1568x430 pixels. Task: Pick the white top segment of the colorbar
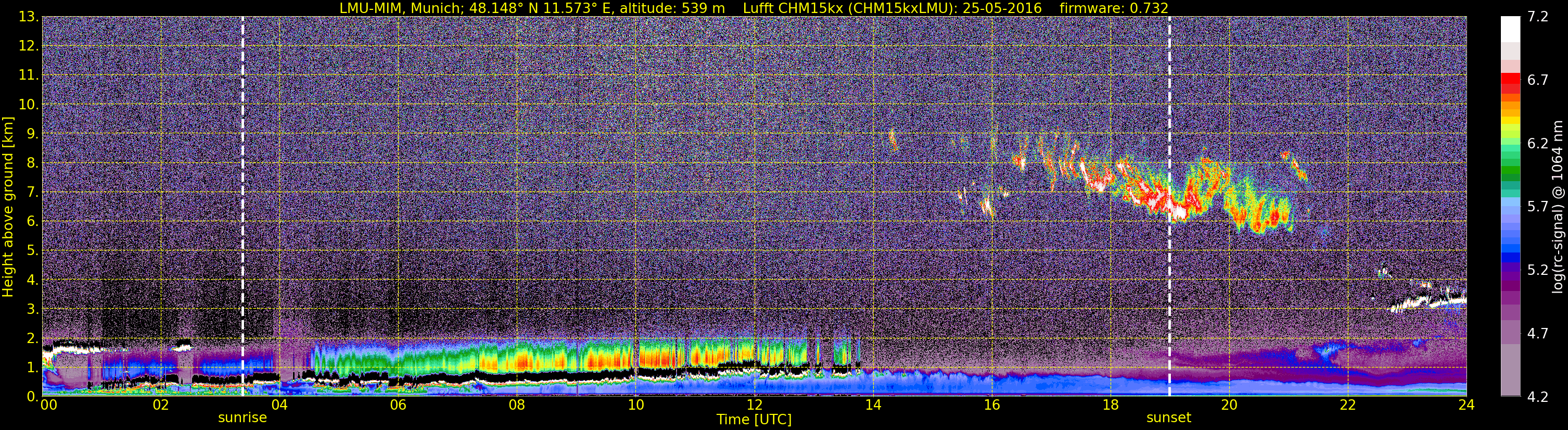click(x=1510, y=29)
